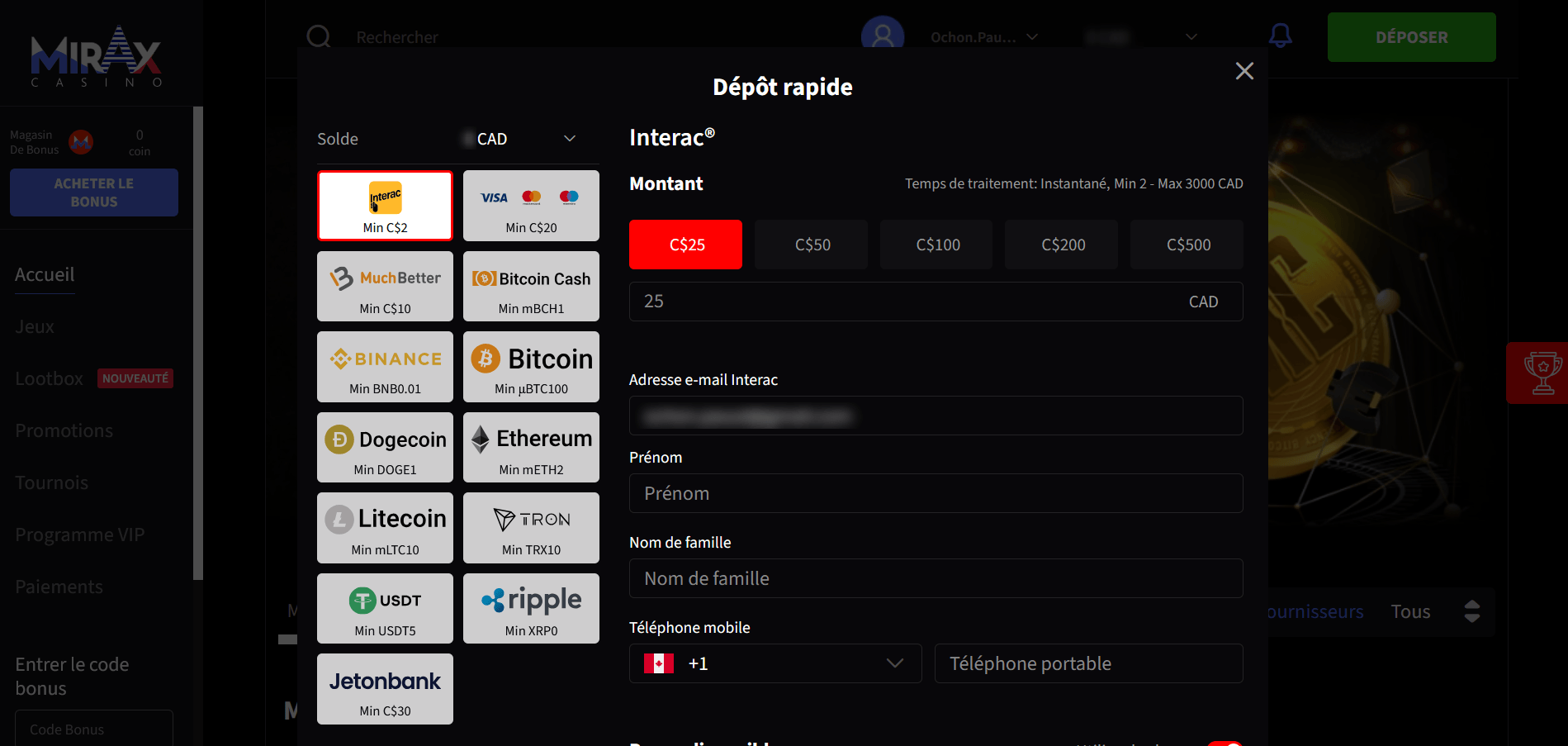Click the Interac e-mail address field
The width and height of the screenshot is (1568, 746).
pos(936,416)
